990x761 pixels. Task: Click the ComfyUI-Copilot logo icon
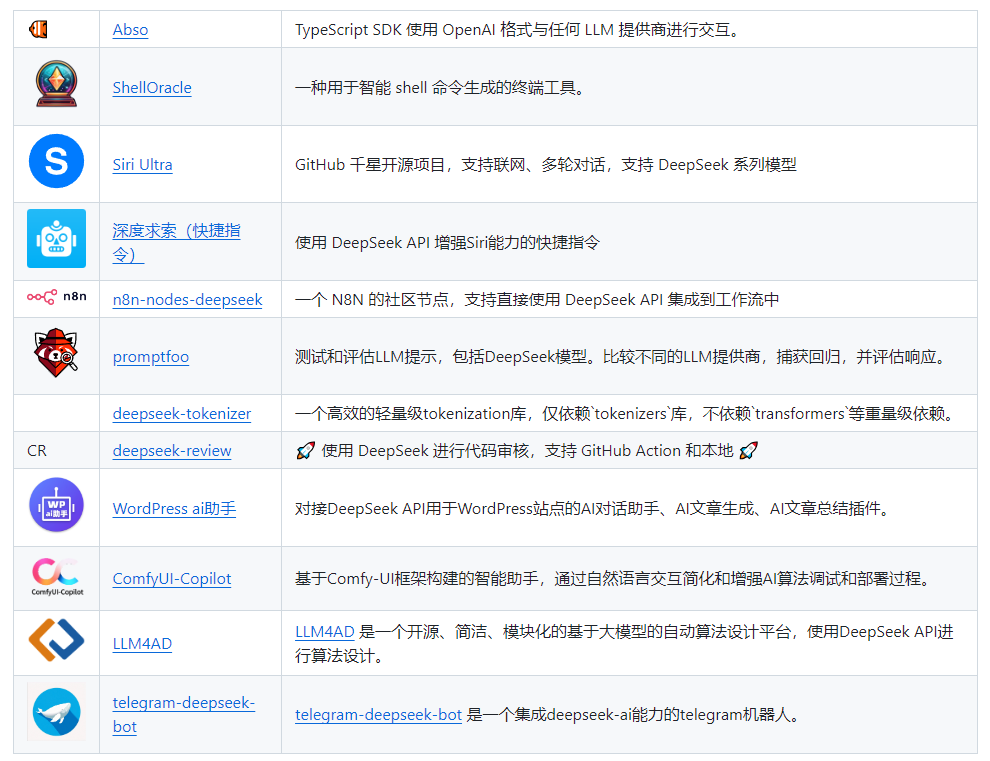coord(56,576)
